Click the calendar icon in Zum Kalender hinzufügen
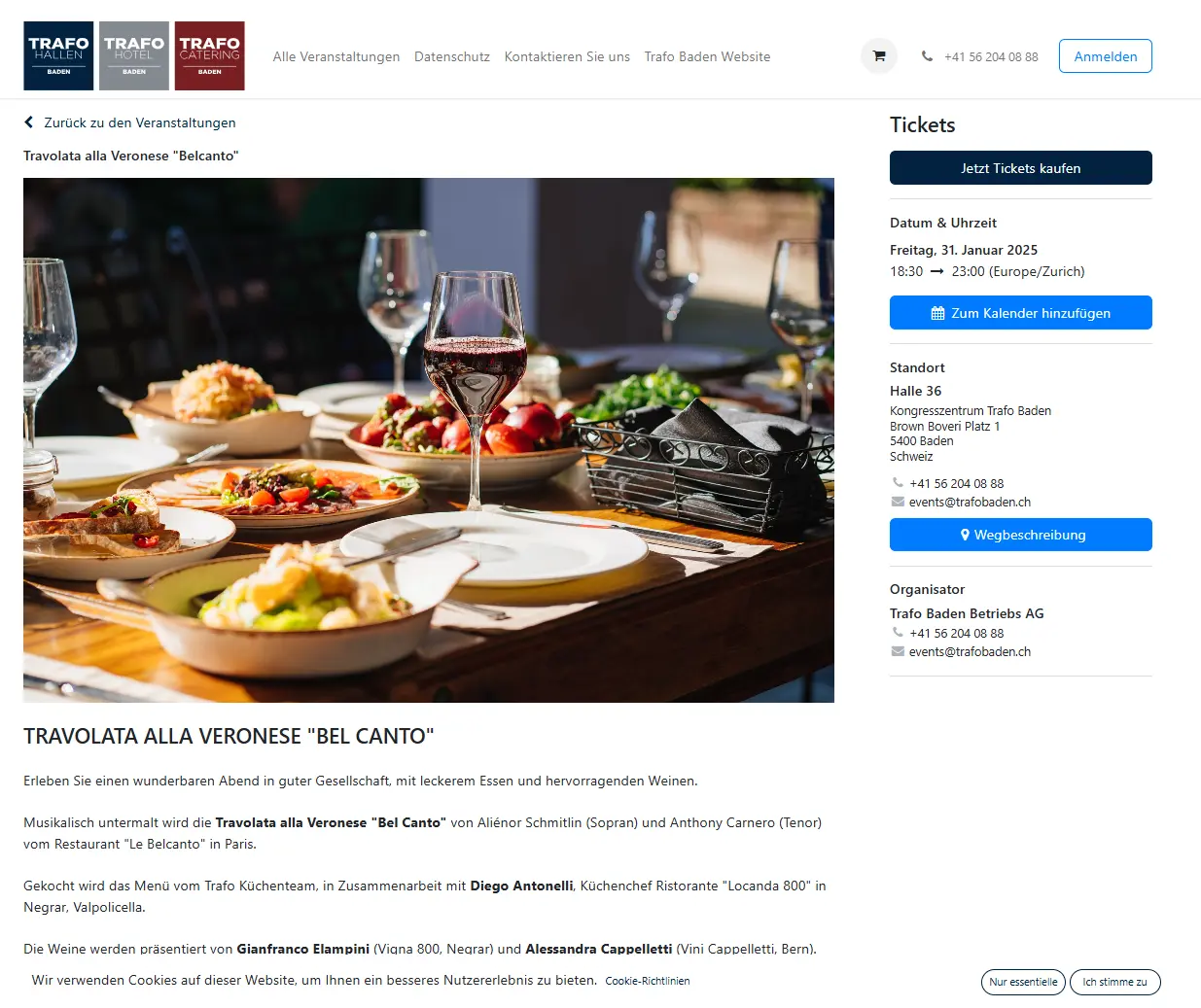The width and height of the screenshot is (1201, 1008). (x=938, y=313)
